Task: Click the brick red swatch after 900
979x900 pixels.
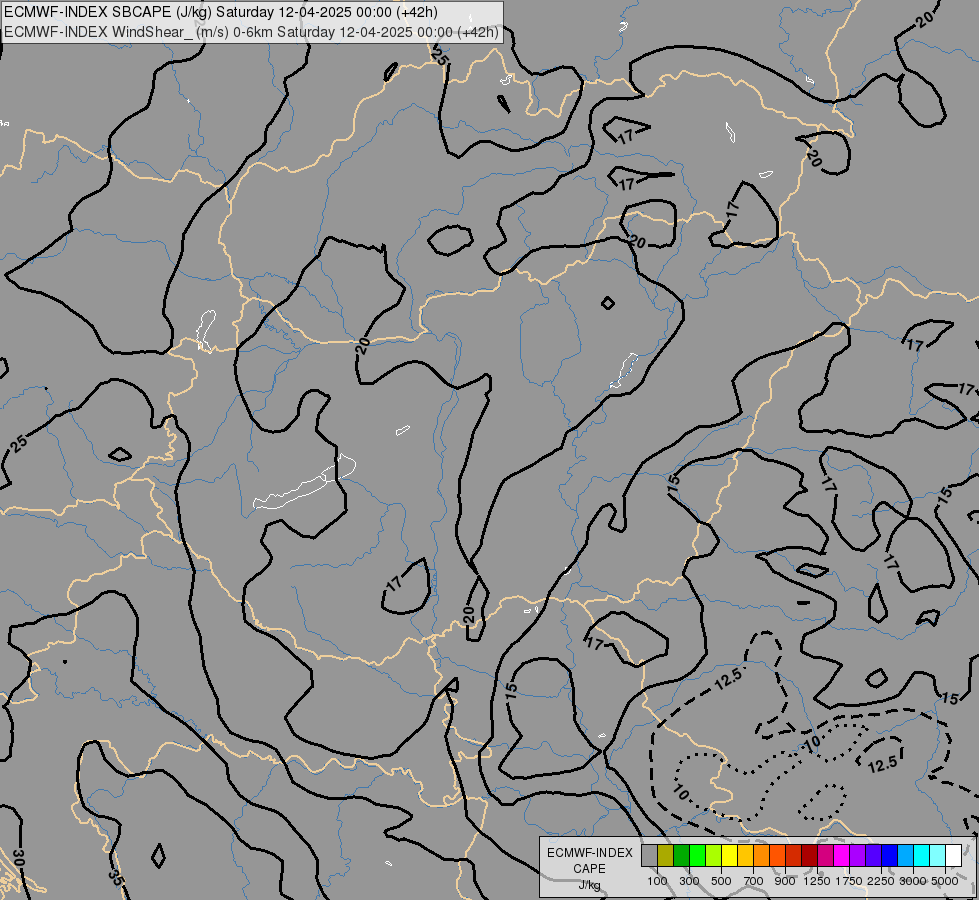Action: click(794, 855)
